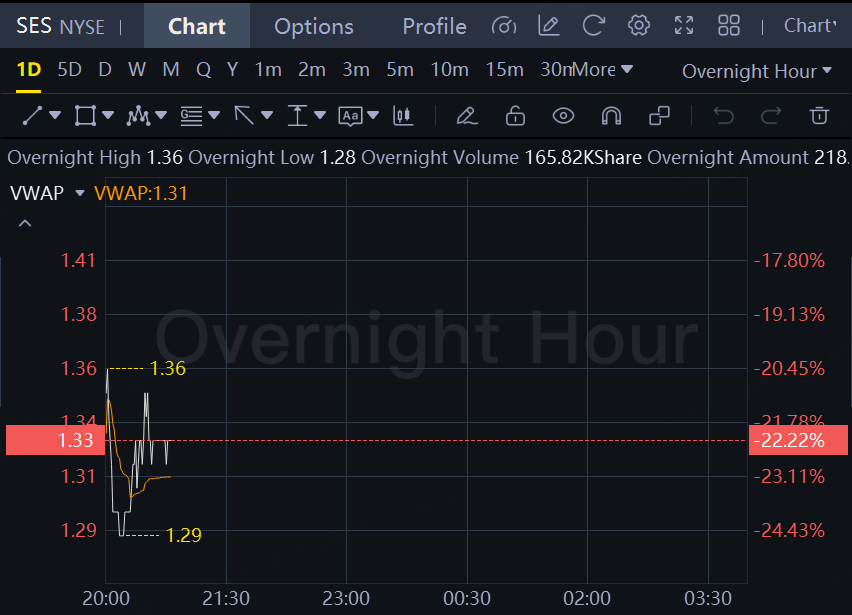Click the Overnight Volume 165.82KShare text
Screen dimensions: 852x615
(501, 158)
